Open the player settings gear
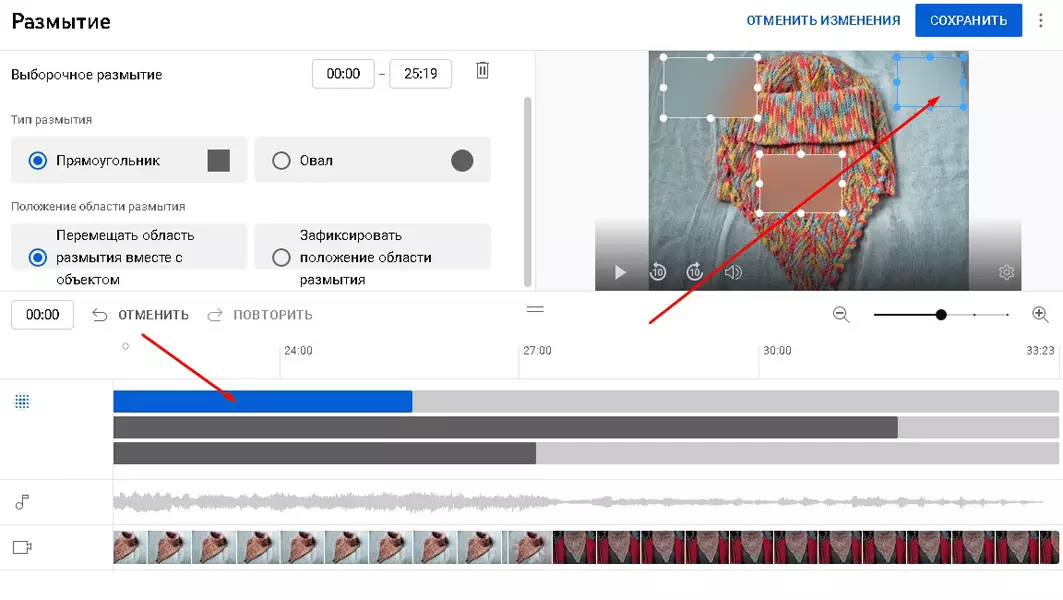Image resolution: width=1063 pixels, height=600 pixels. point(1006,273)
